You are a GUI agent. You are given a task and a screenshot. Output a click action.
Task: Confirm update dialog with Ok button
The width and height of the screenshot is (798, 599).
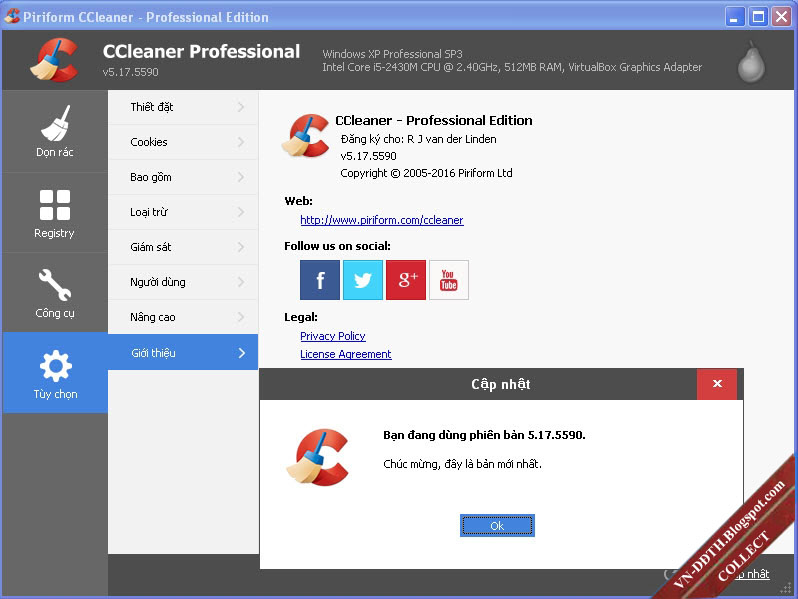[497, 525]
